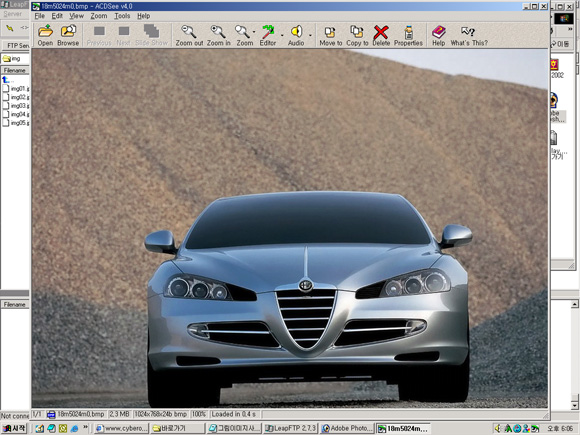580x435 pixels.
Task: Select the Zoom out magnifier
Action: click(189, 36)
